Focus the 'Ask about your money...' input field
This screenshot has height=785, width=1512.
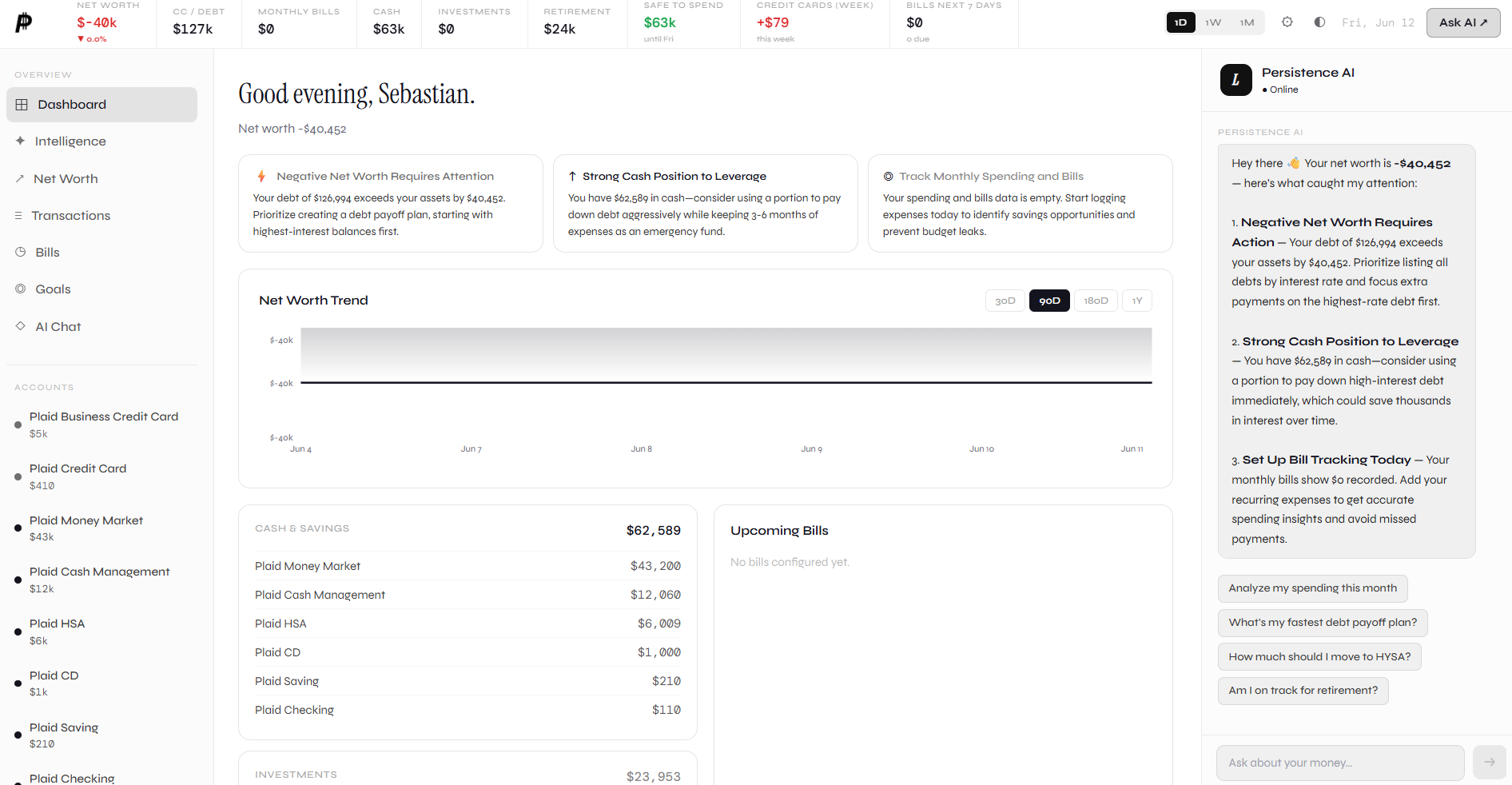point(1340,763)
